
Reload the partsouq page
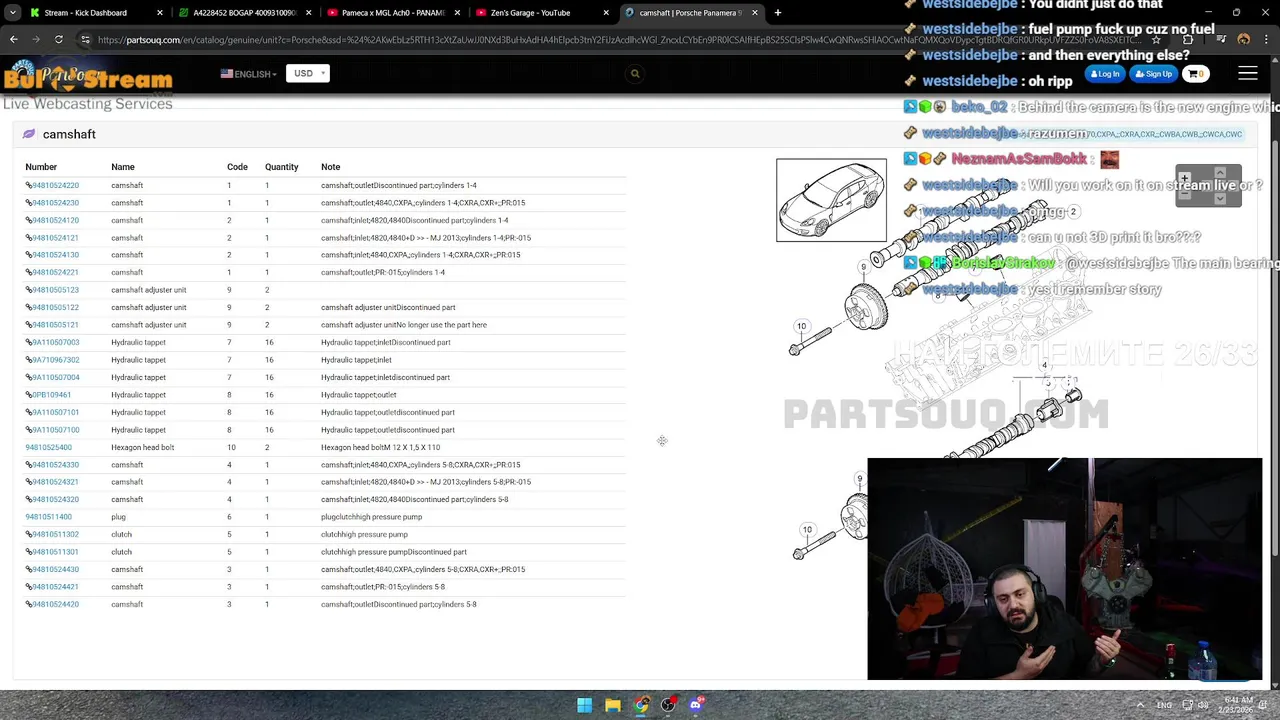pos(58,39)
